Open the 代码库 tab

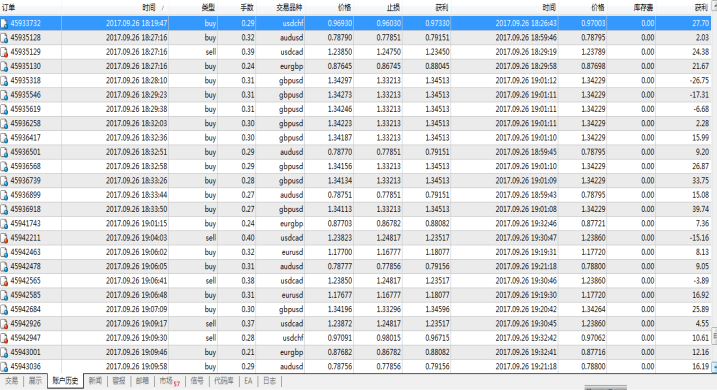click(x=224, y=381)
